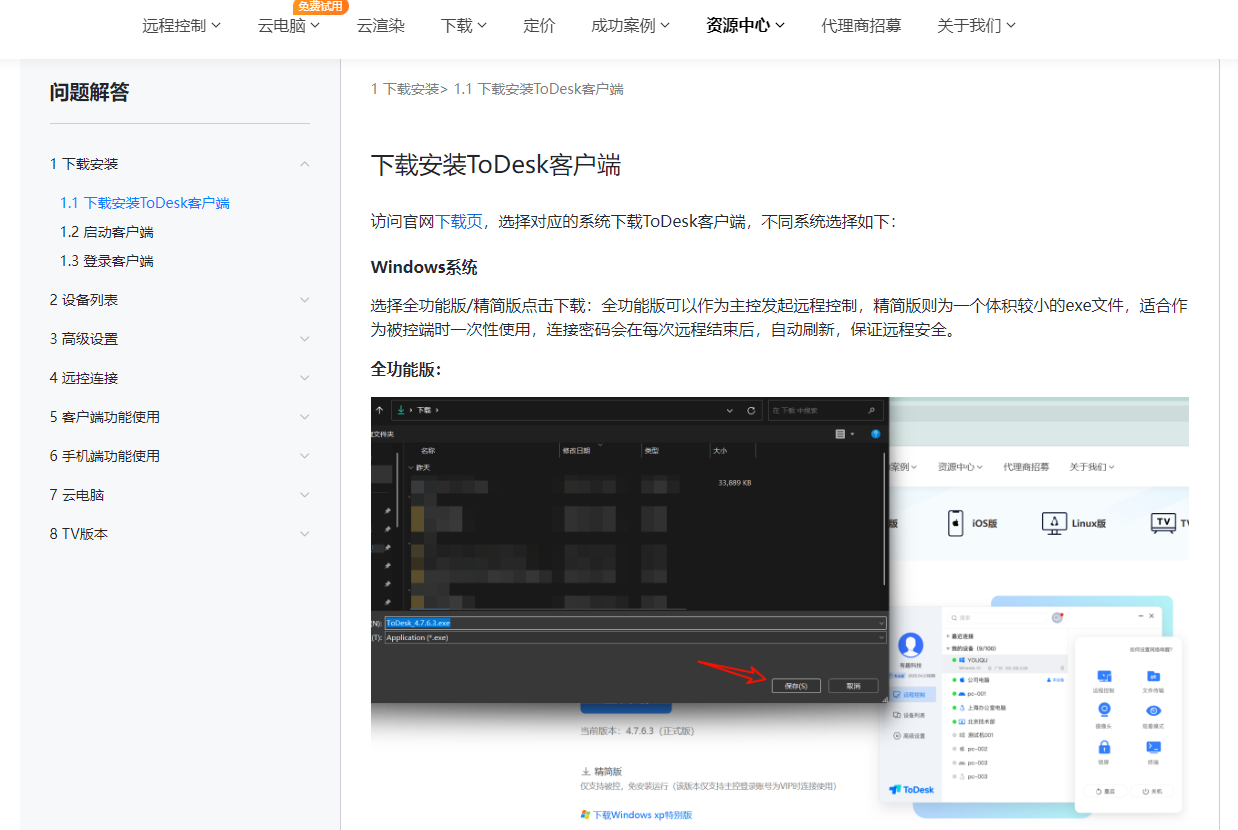Click the 名称 column header in the screenshot
This screenshot has height=830, width=1238.
tap(428, 451)
